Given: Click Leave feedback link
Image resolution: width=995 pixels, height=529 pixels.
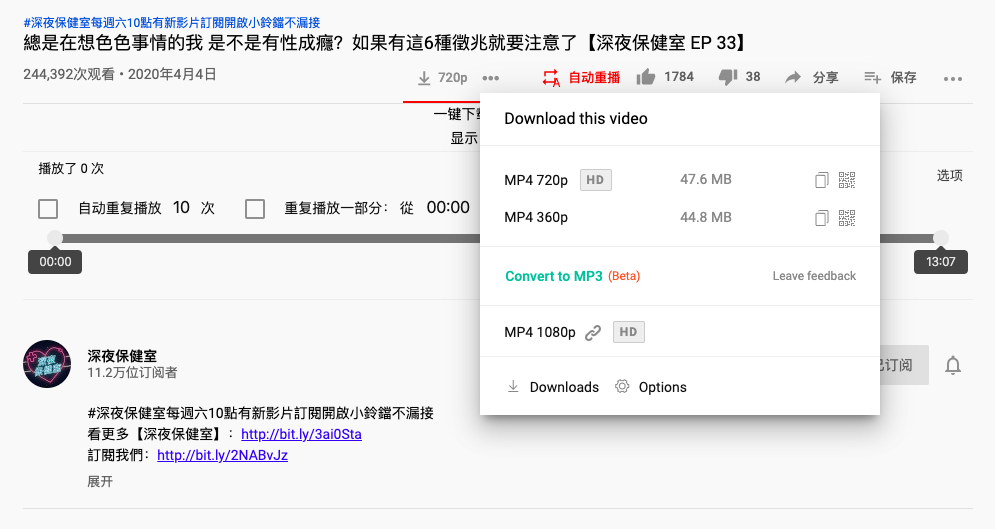Looking at the screenshot, I should (814, 276).
